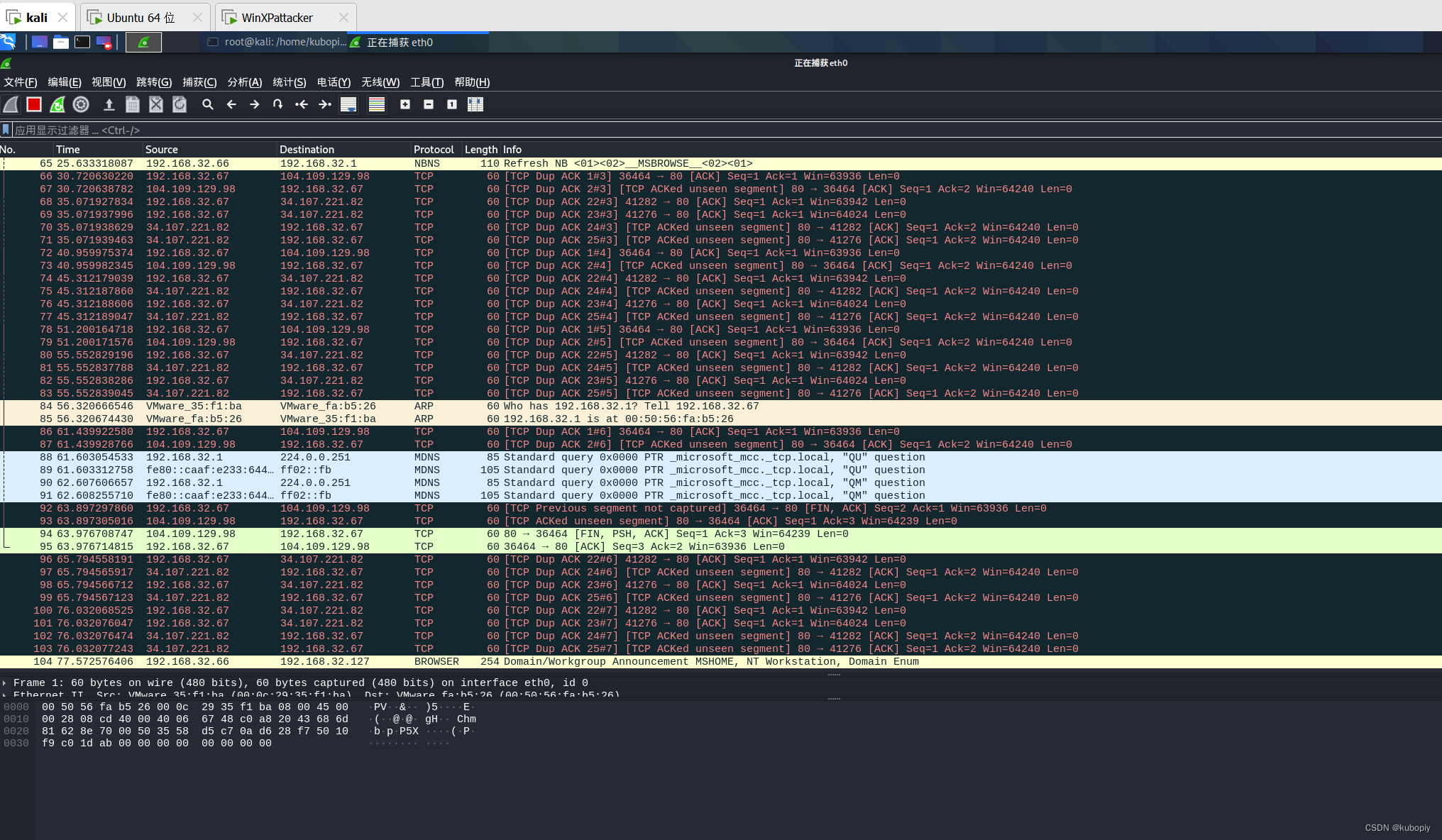Viewport: 1442px width, 840px height.
Task: Zoom in with the plus icon
Action: point(405,104)
